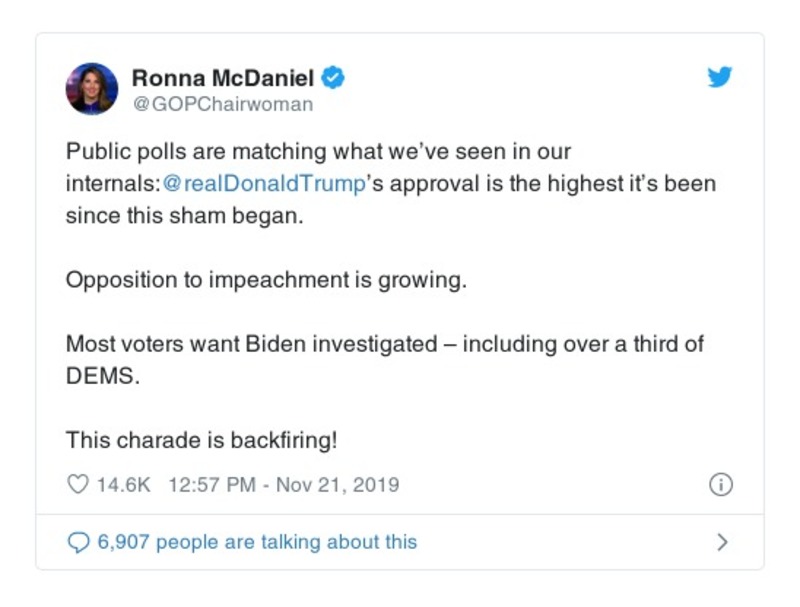Visit the @GOPChairwoman handle
Image resolution: width=800 pixels, height=607 pixels.
(x=222, y=104)
